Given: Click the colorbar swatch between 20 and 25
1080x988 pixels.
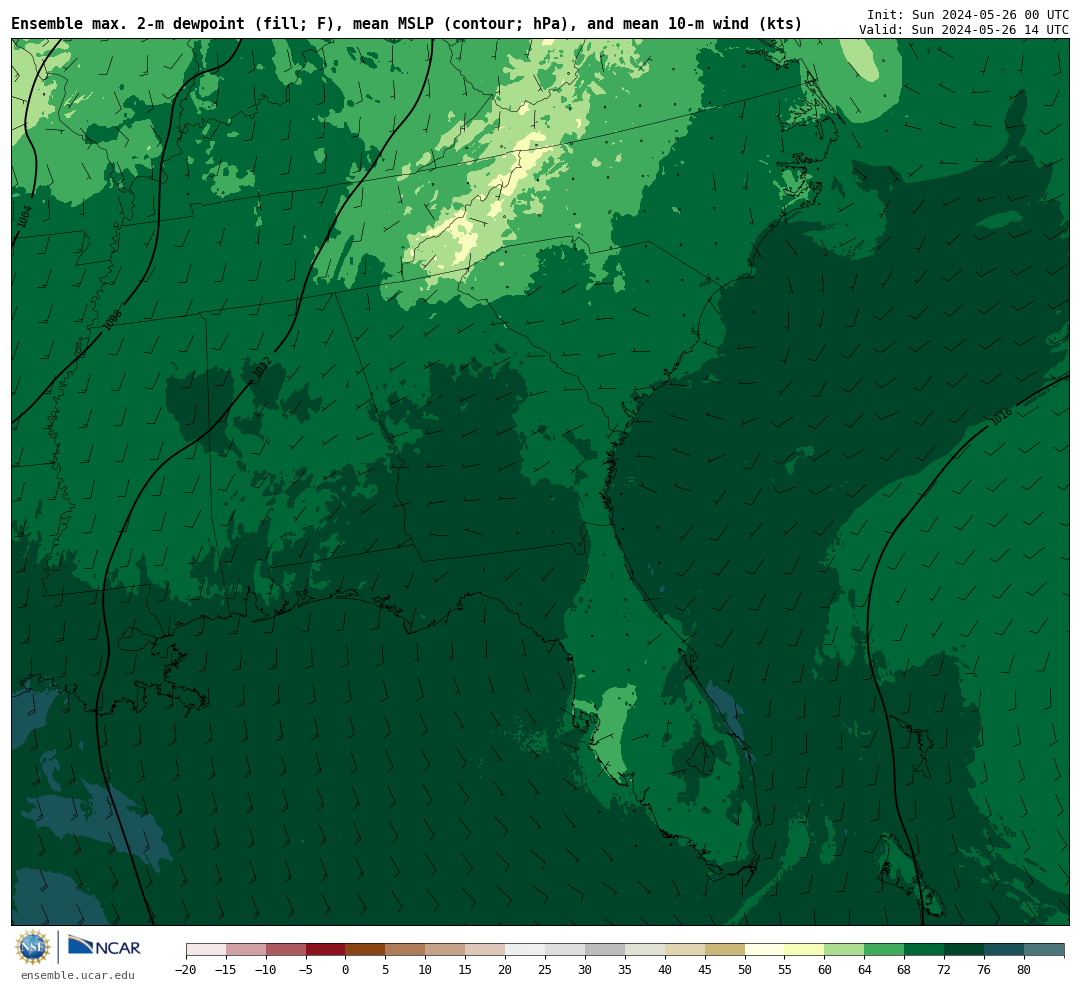Looking at the screenshot, I should point(526,949).
